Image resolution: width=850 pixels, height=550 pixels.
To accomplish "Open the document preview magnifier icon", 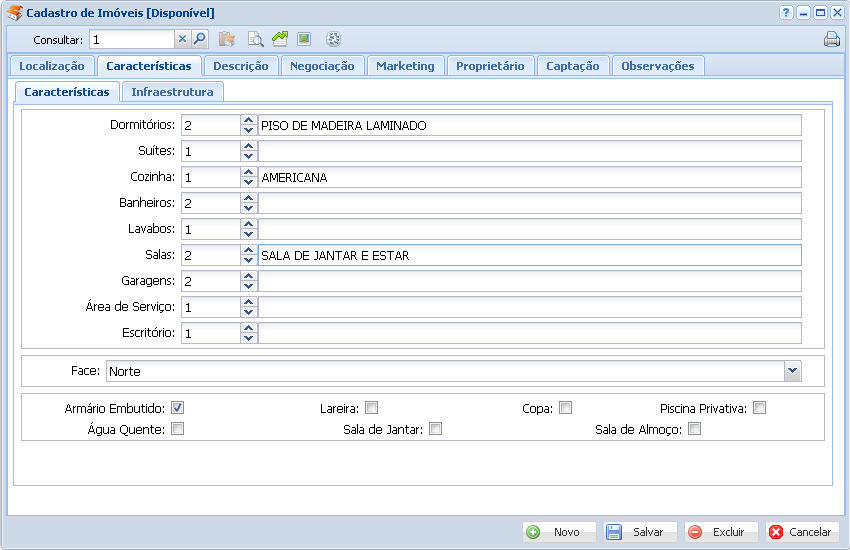I will 255,39.
